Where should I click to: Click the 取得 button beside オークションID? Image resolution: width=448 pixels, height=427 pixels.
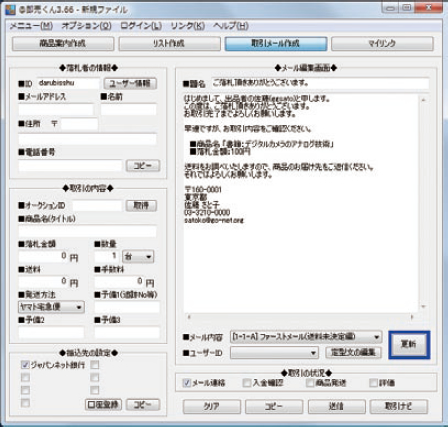[x=141, y=206]
